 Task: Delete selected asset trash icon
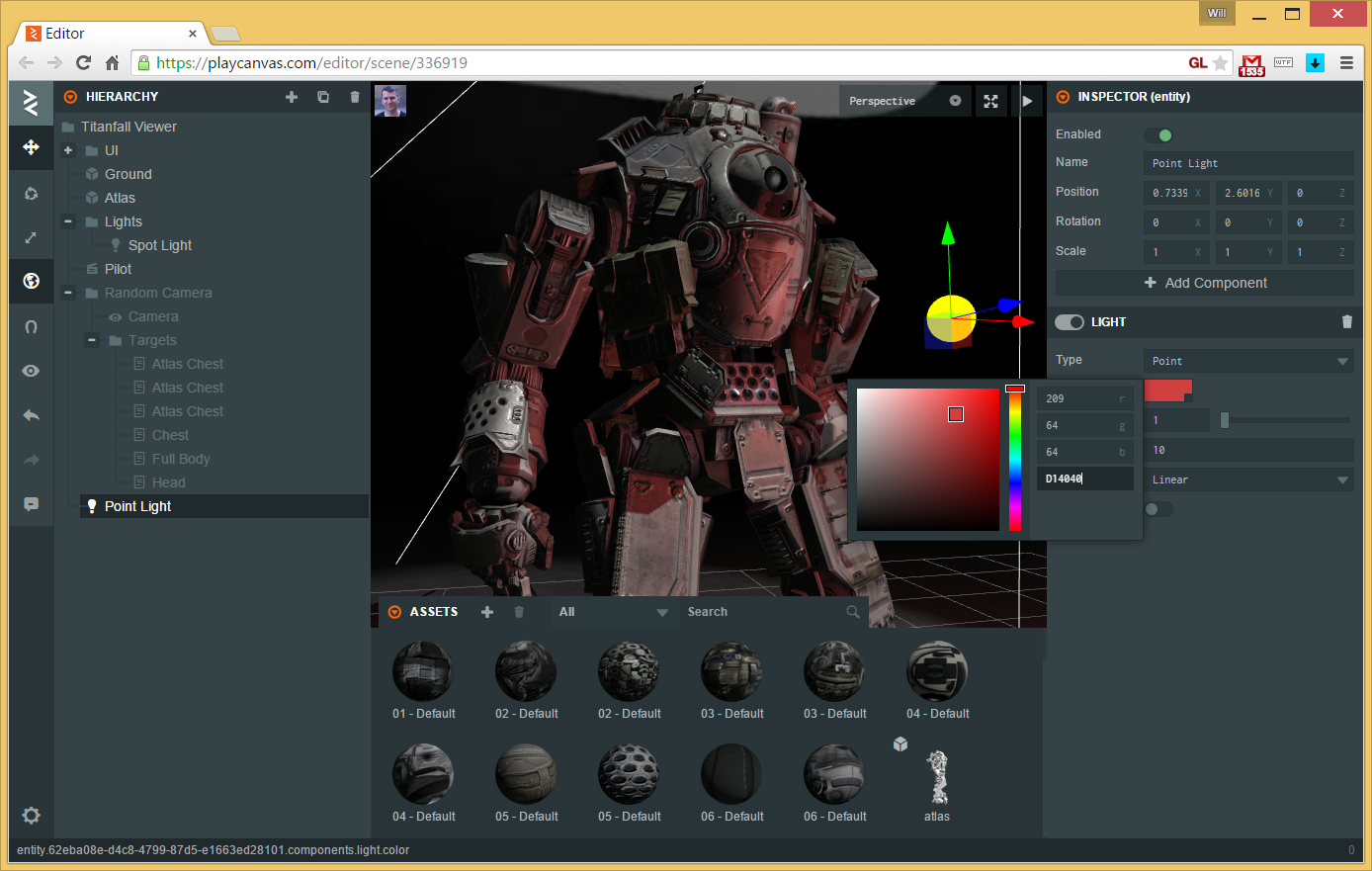(x=519, y=612)
